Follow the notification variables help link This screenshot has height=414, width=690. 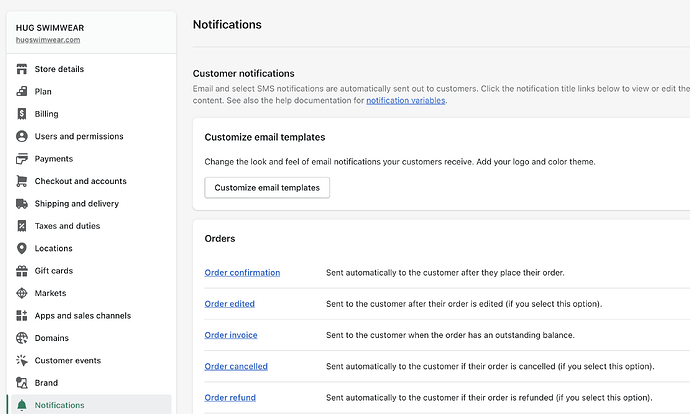click(405, 100)
